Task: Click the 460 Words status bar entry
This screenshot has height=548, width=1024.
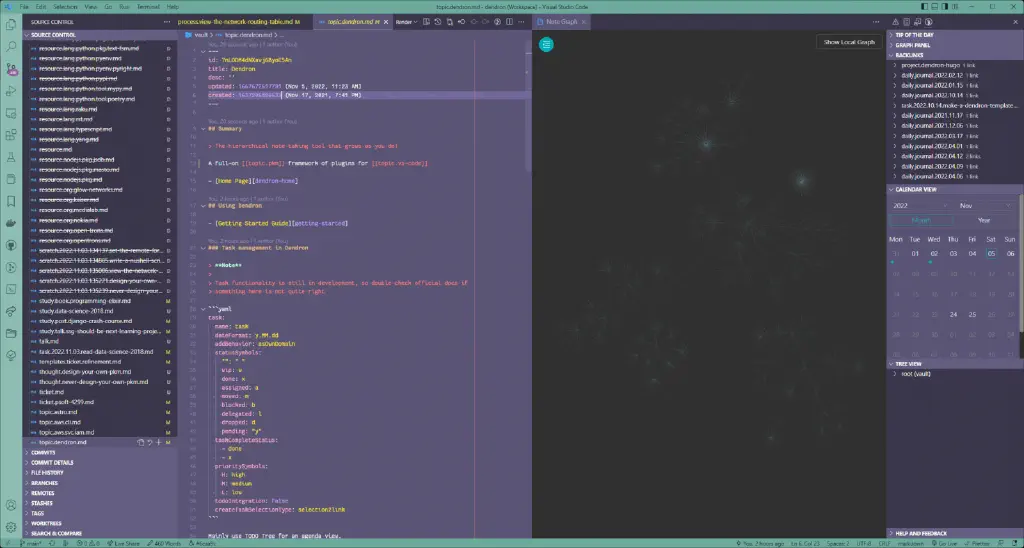Action: click(x=164, y=543)
